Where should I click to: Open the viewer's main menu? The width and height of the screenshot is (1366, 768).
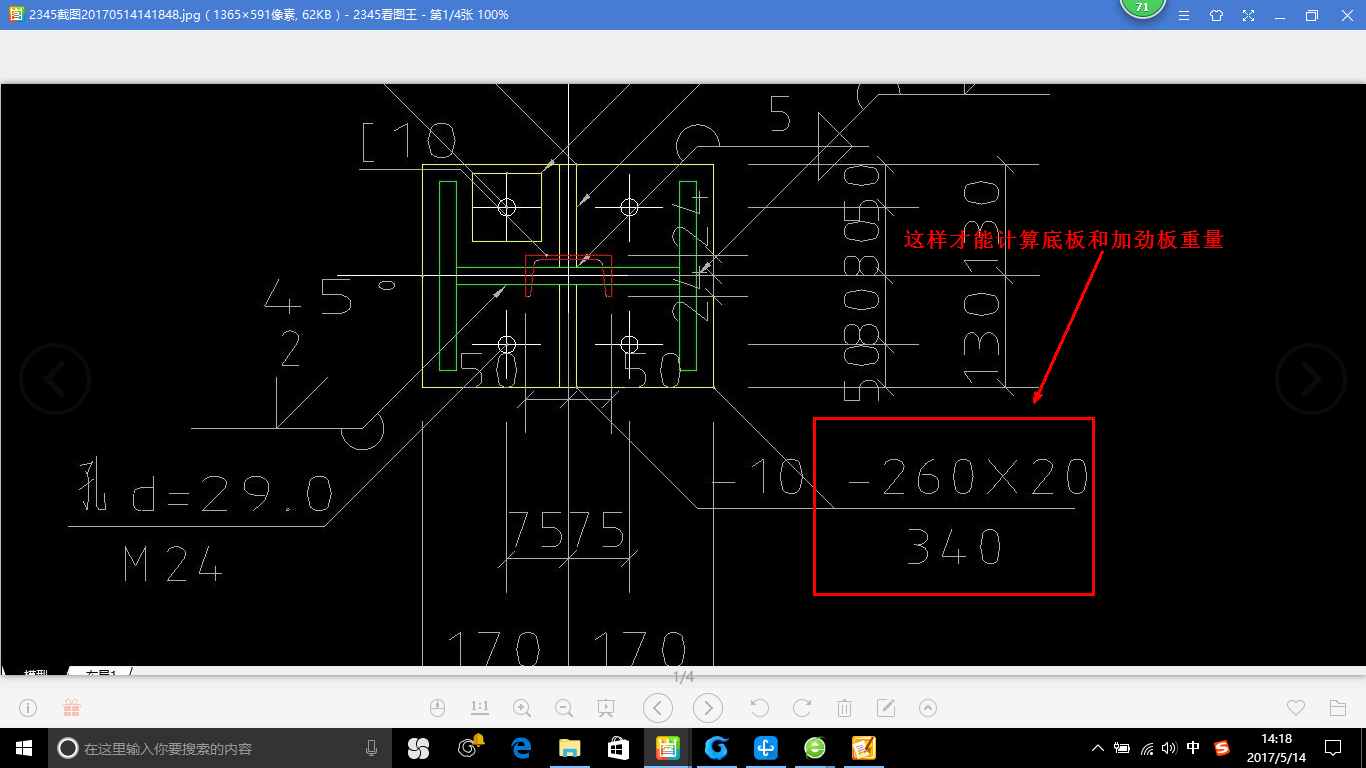pos(1184,15)
